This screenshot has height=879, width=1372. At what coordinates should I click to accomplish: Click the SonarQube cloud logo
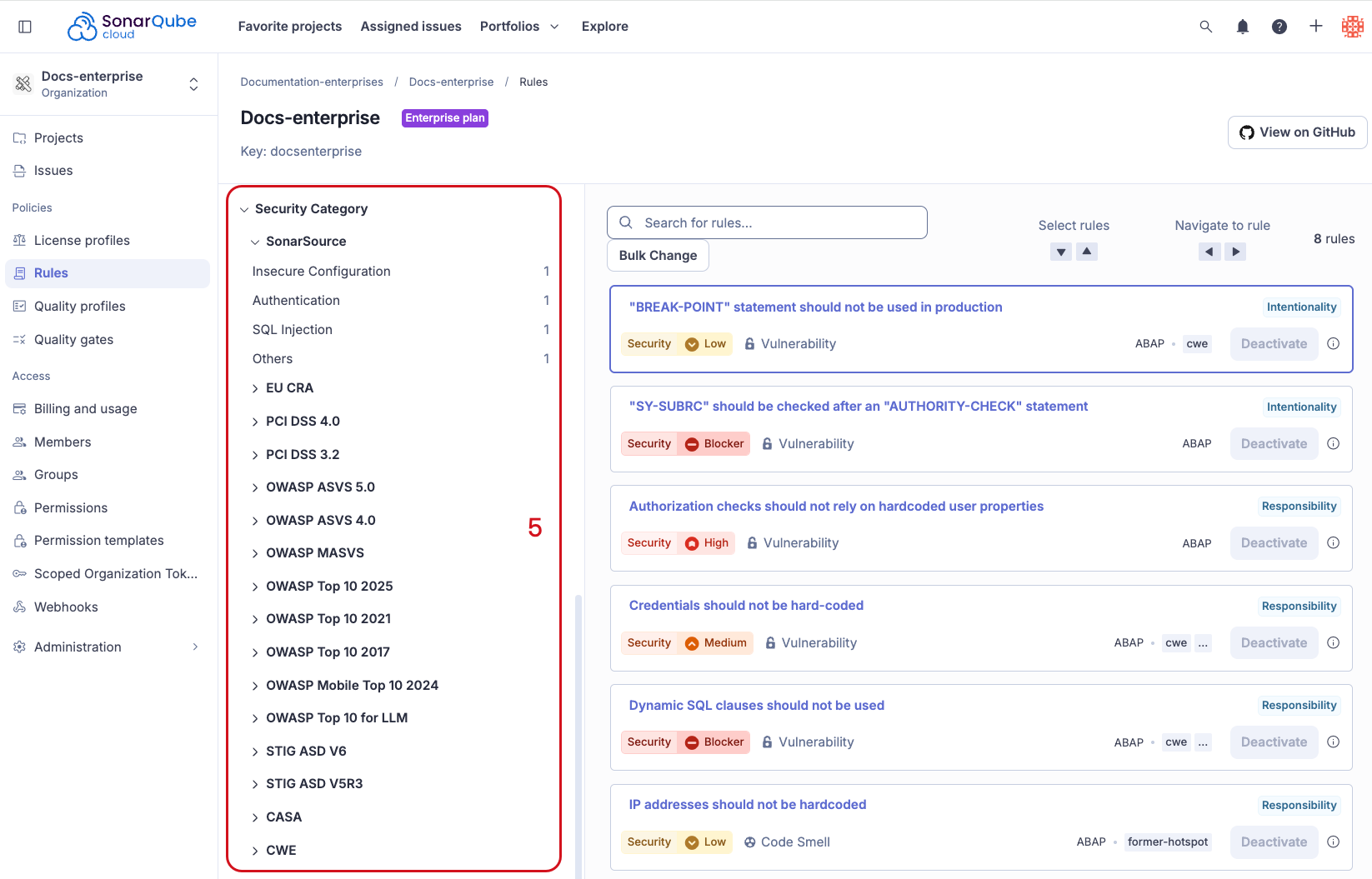coord(132,27)
